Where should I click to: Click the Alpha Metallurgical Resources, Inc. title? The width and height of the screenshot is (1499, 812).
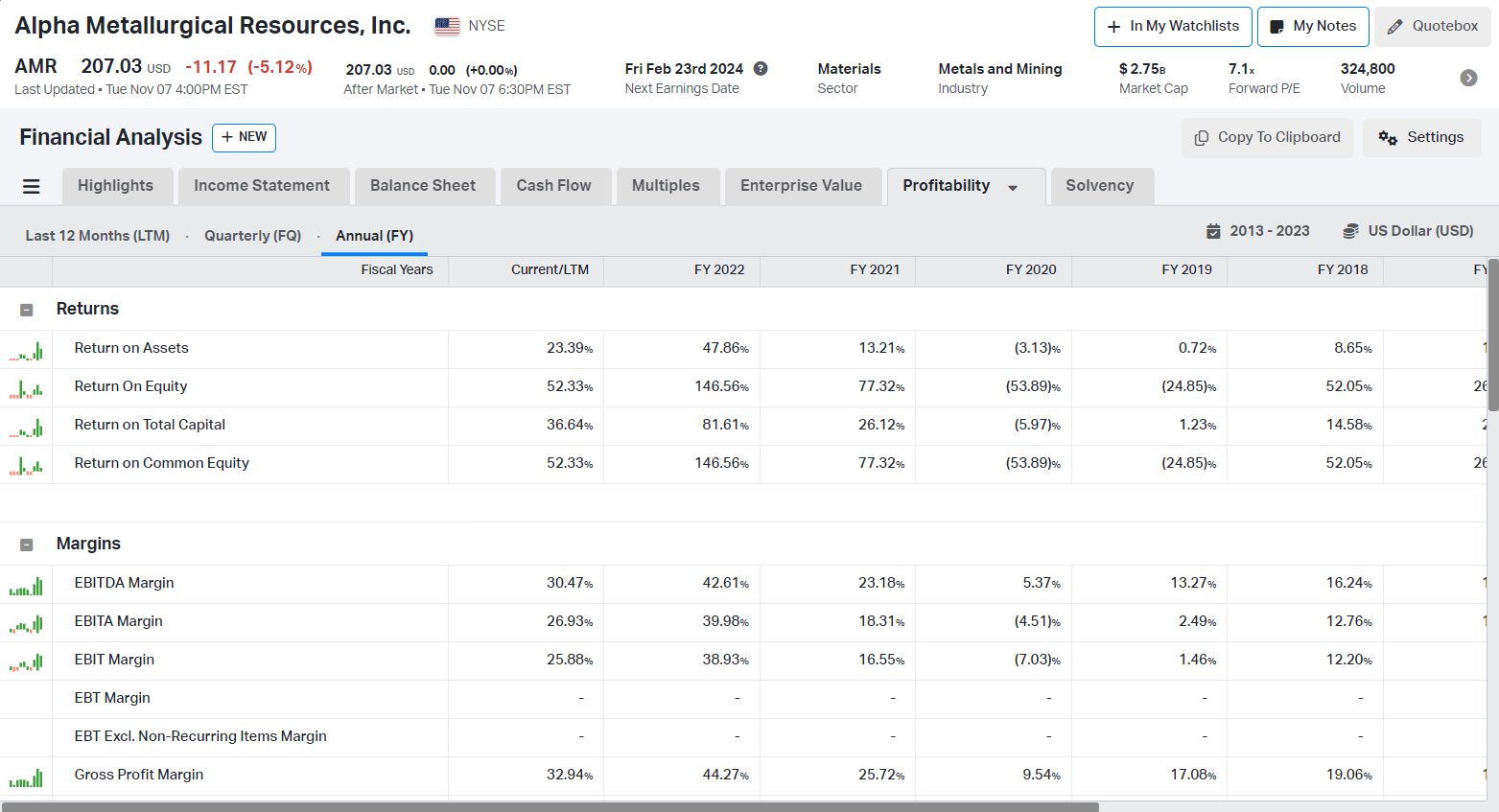click(x=213, y=26)
